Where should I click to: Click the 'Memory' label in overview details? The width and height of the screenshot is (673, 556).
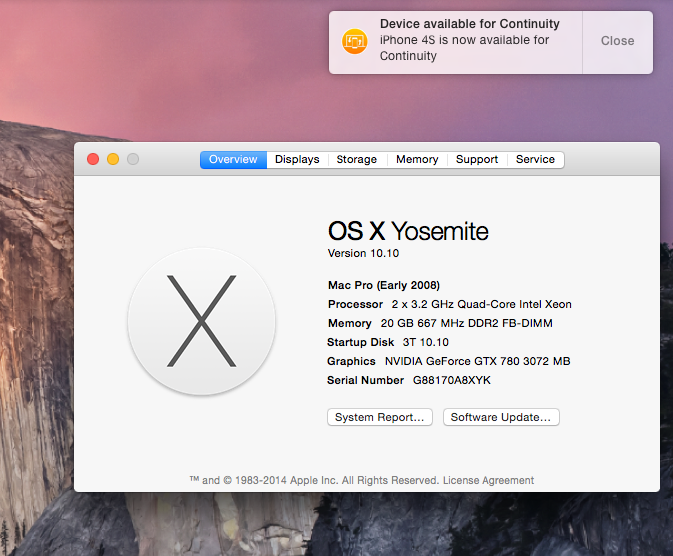[x=350, y=323]
